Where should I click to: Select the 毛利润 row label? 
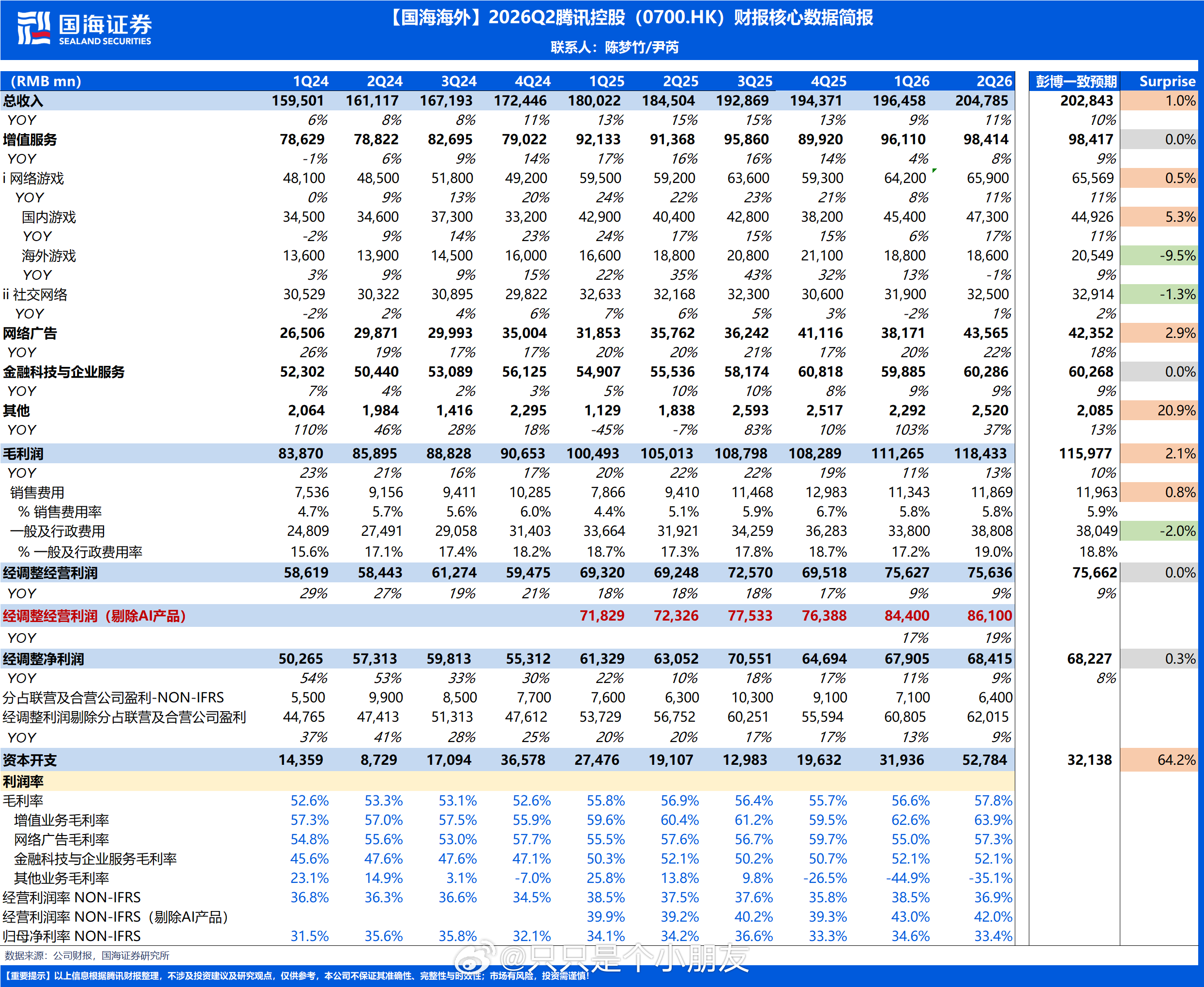pos(23,454)
